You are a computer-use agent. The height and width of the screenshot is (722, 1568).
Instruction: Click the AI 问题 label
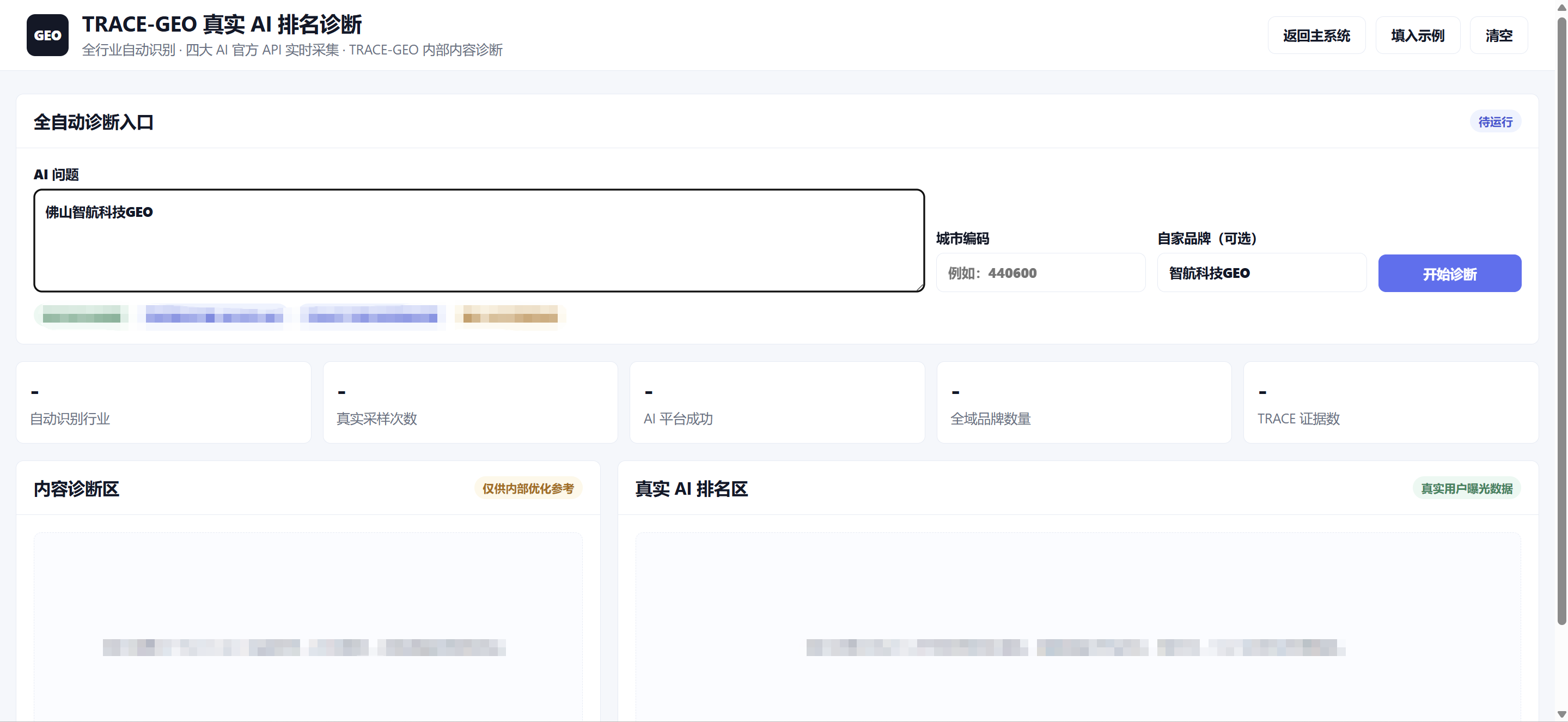pyautogui.click(x=56, y=175)
